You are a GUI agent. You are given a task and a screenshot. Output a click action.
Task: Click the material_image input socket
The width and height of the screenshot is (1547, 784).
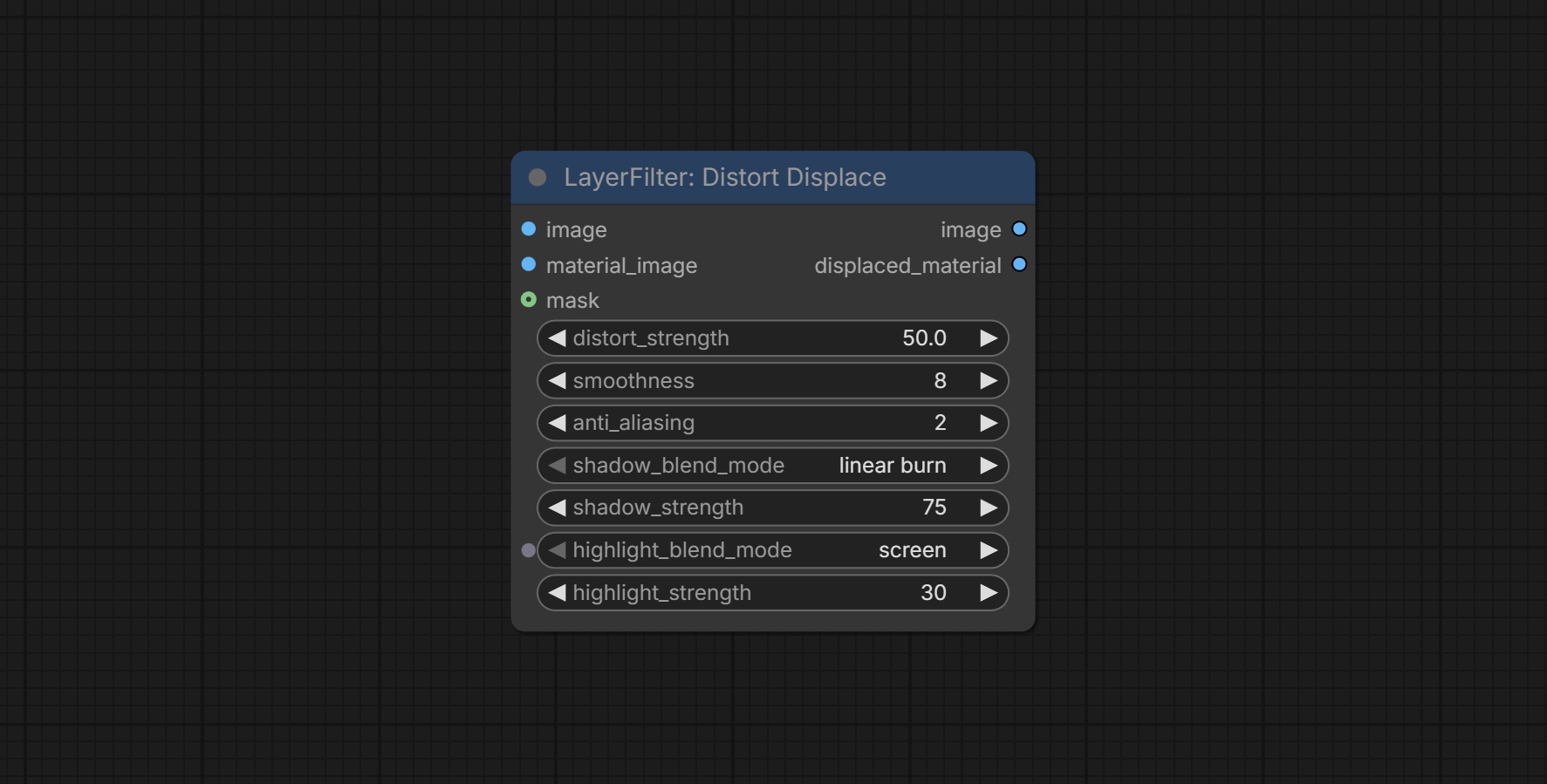[529, 264]
